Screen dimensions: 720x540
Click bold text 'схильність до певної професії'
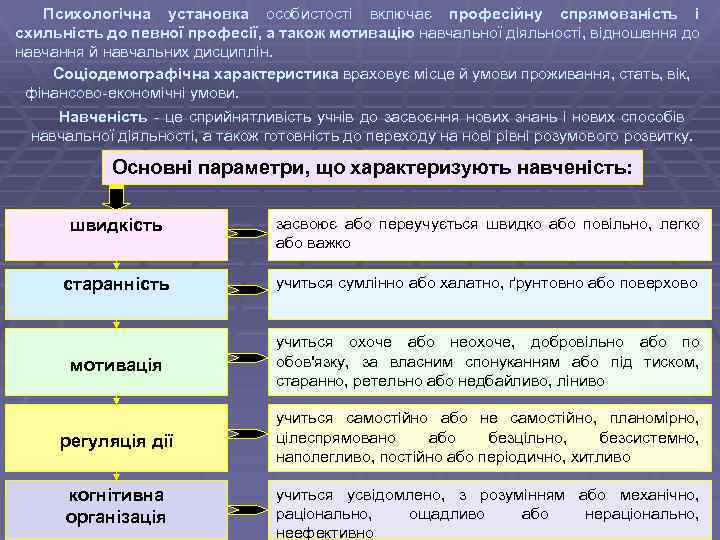[136, 34]
